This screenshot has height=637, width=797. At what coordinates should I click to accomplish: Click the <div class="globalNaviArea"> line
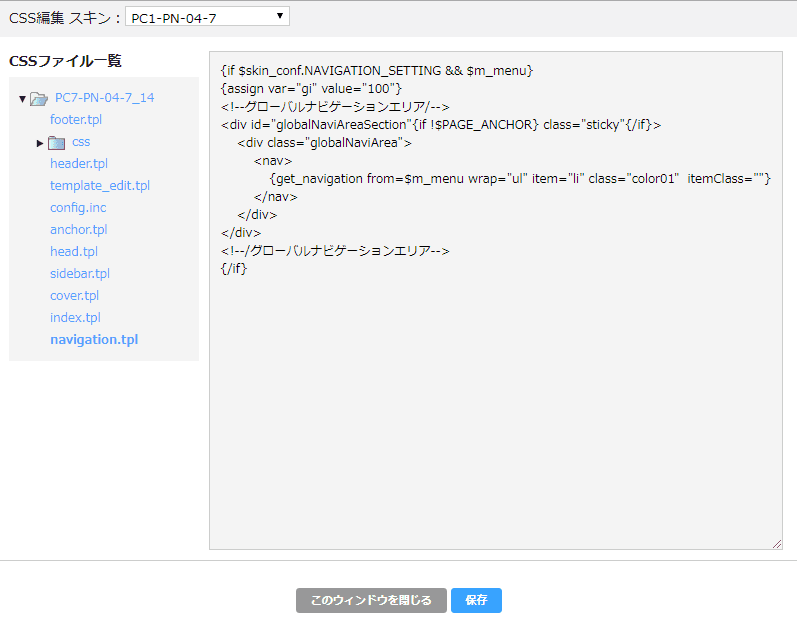[324, 143]
